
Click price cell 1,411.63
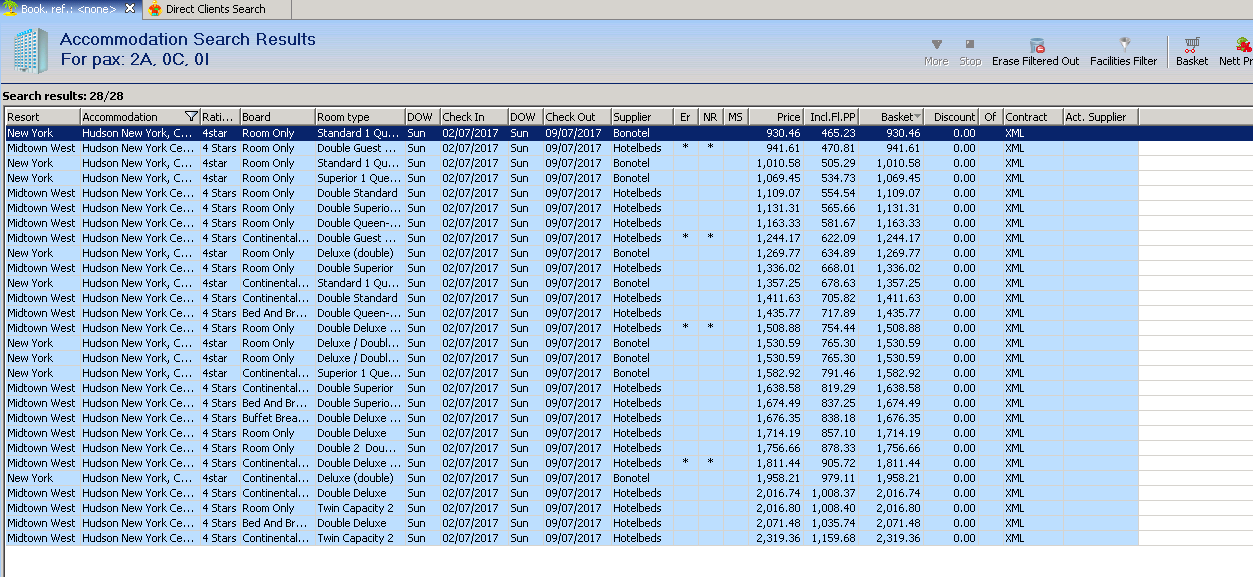coord(778,298)
